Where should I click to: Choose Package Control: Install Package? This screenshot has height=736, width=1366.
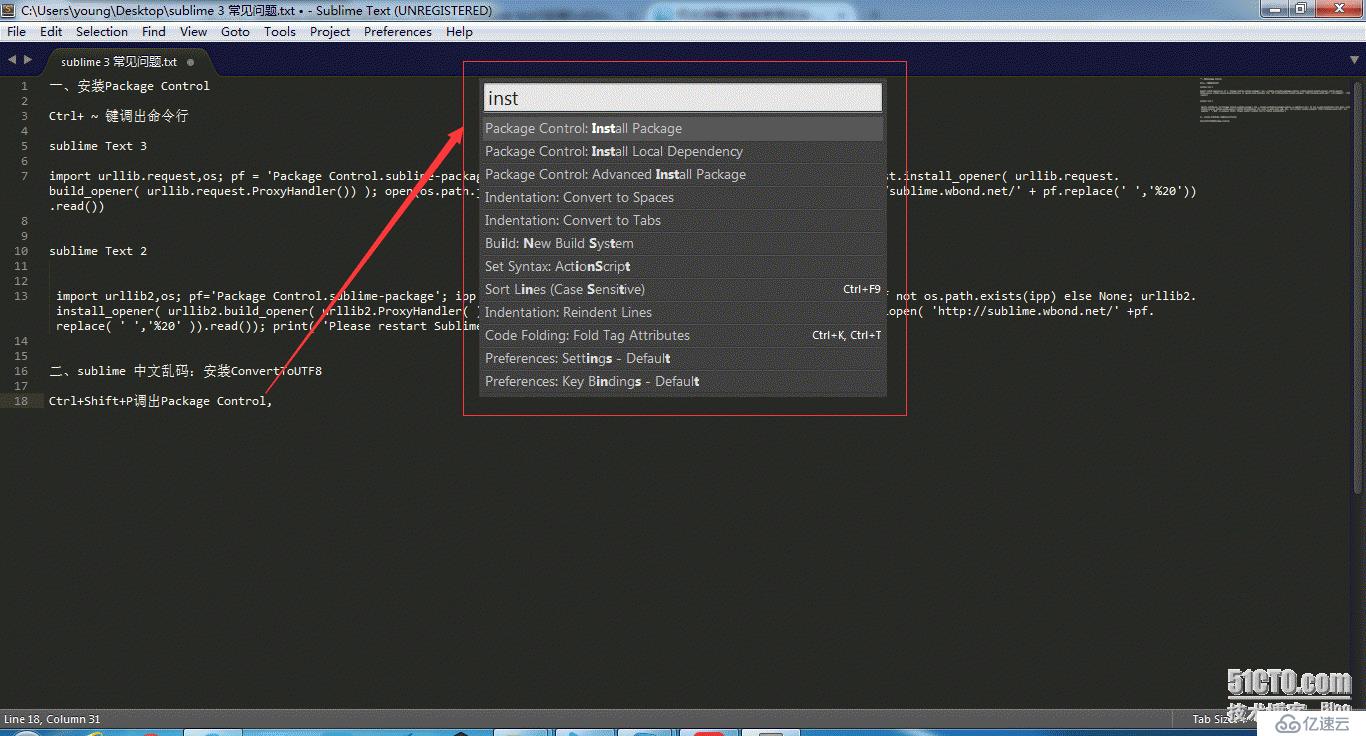(683, 128)
